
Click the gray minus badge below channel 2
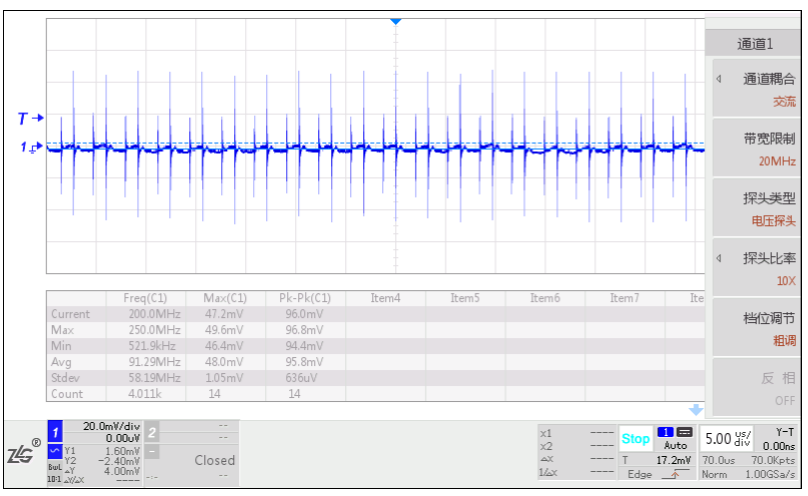[152, 452]
